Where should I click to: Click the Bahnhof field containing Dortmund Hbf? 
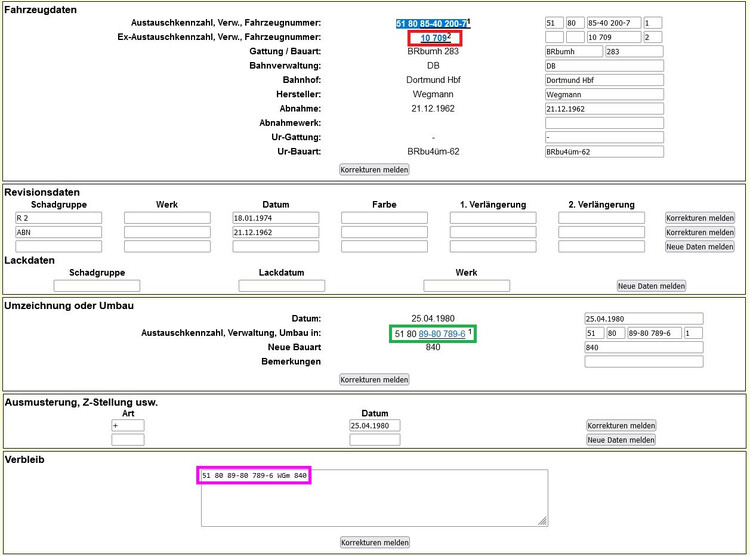pos(604,80)
